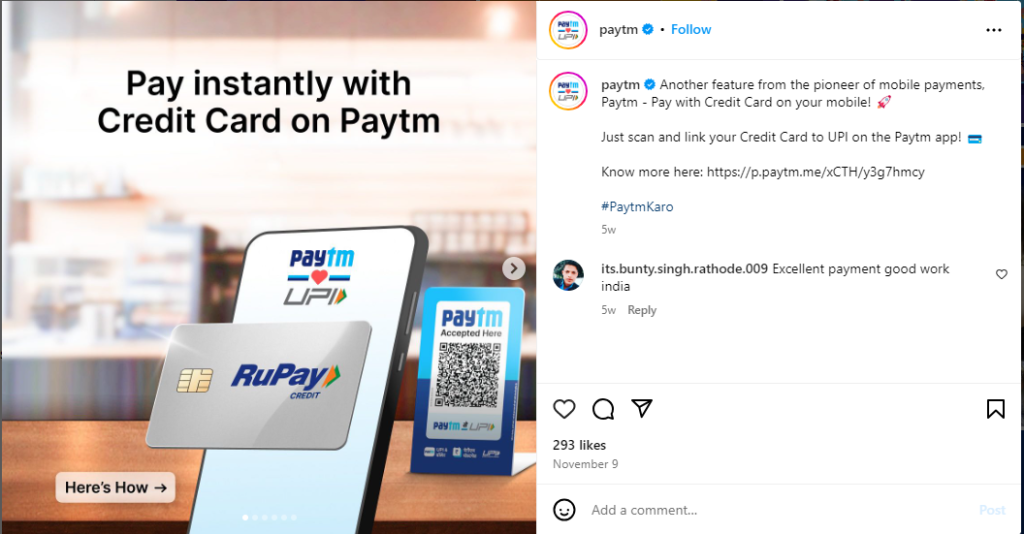
Task: Select the second carousel dot indicator
Action: [x=255, y=518]
